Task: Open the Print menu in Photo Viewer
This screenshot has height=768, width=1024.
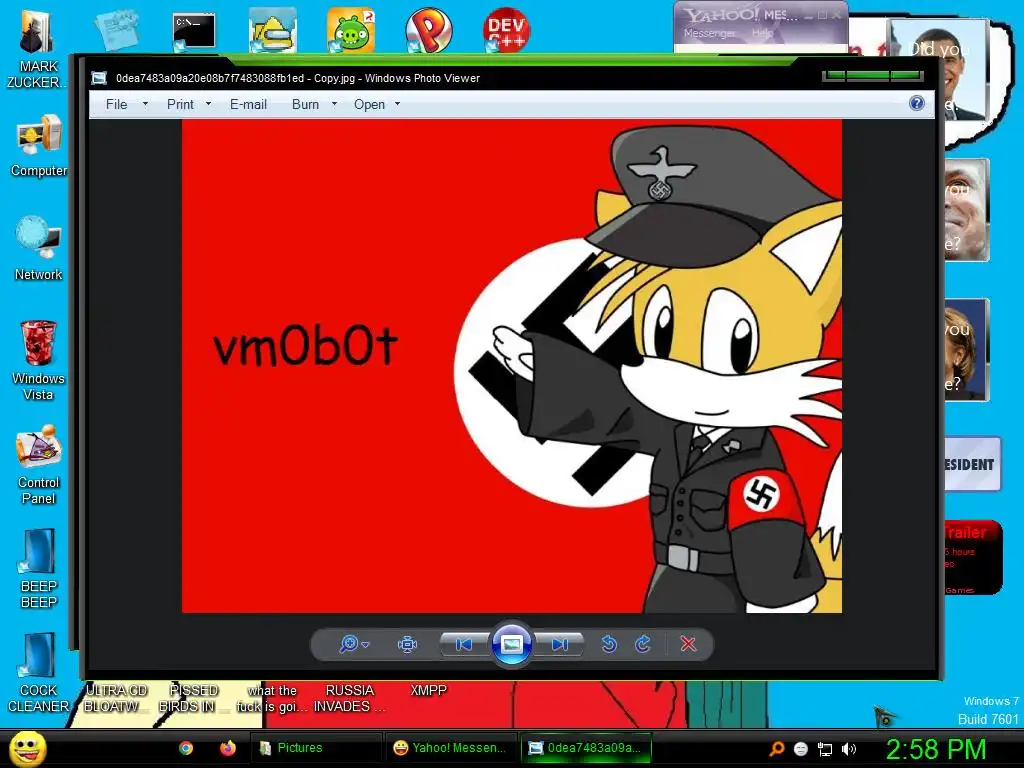Action: tap(180, 104)
